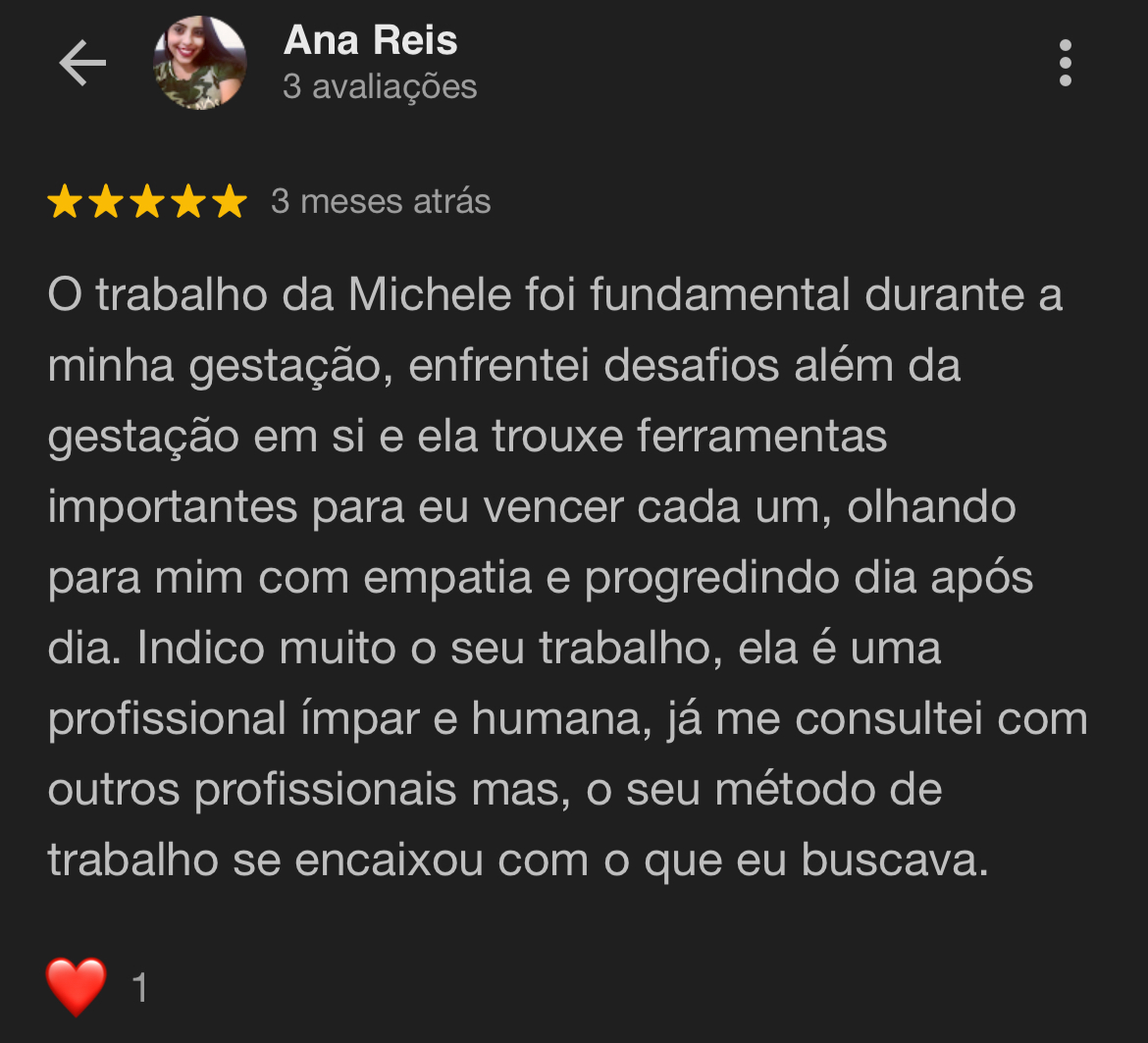
Task: Open the Ana Reis reviewer name
Action: tap(371, 39)
